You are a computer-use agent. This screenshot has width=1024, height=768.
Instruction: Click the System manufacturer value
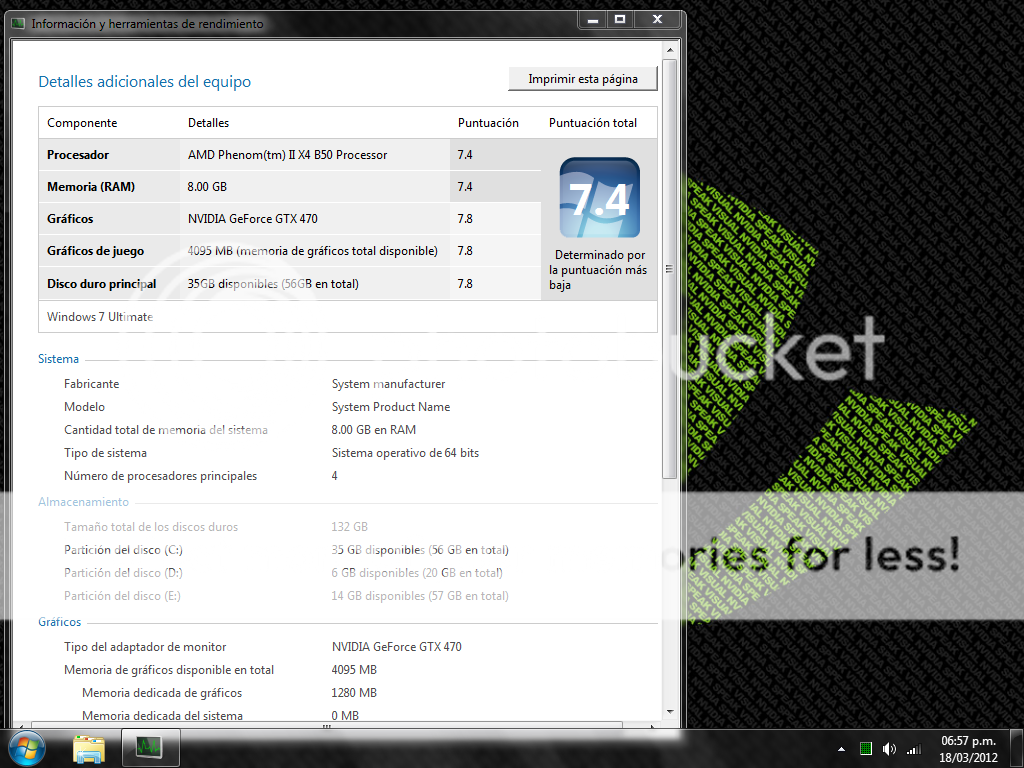tap(388, 384)
